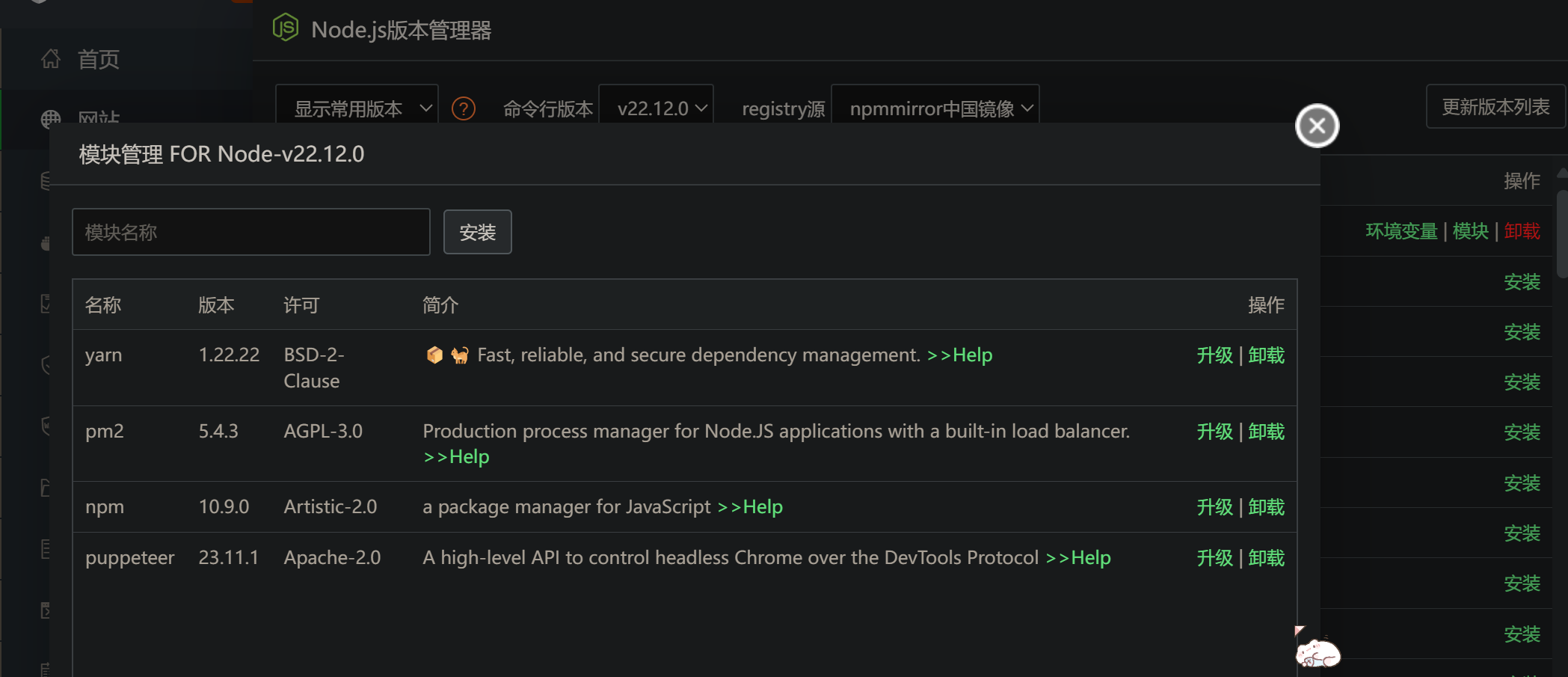Screen dimensions: 1568x677
Task: Close the module management dialog
Action: click(1317, 126)
